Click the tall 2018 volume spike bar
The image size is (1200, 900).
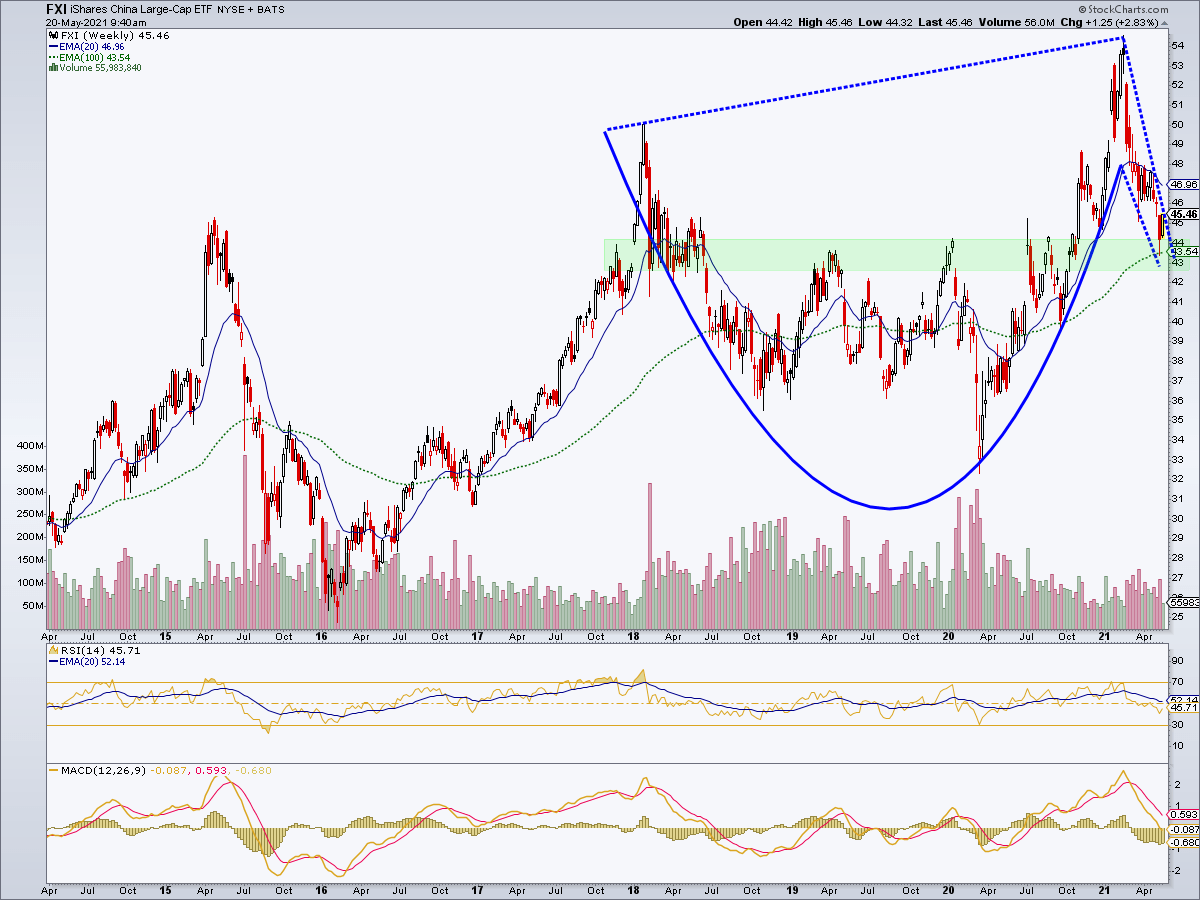[650, 555]
